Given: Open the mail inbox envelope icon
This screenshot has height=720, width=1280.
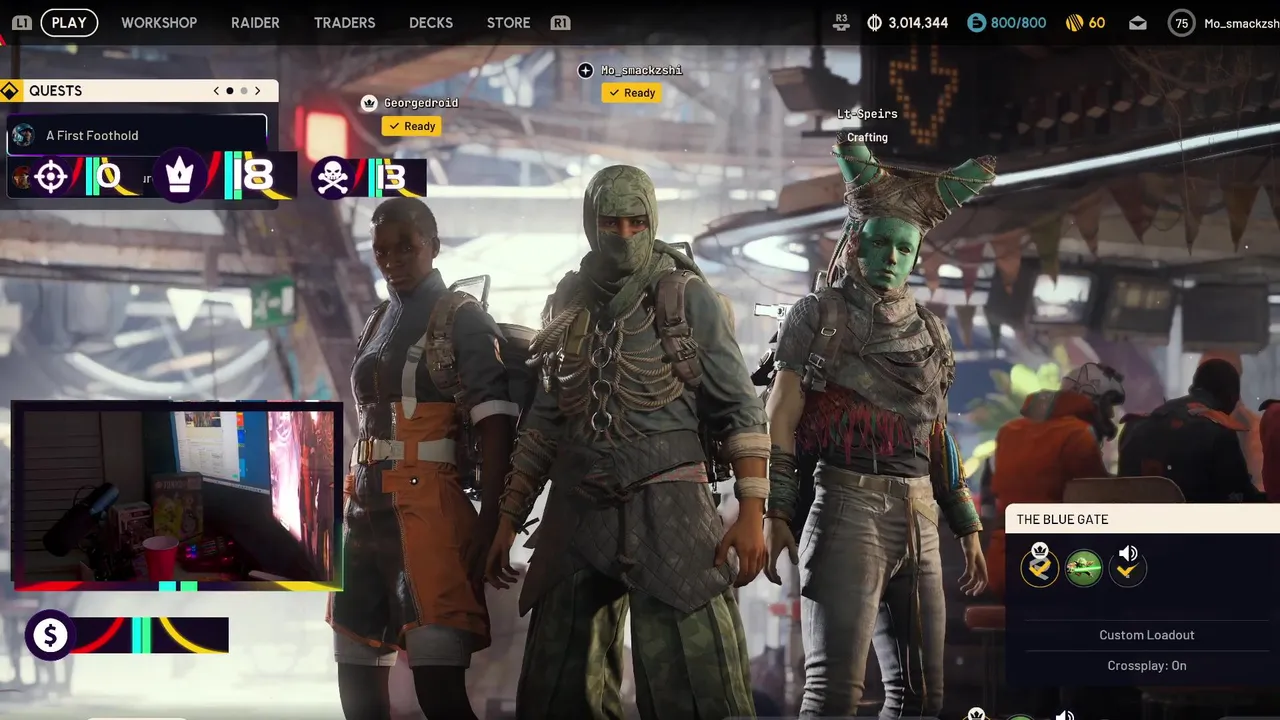Looking at the screenshot, I should click(1138, 23).
